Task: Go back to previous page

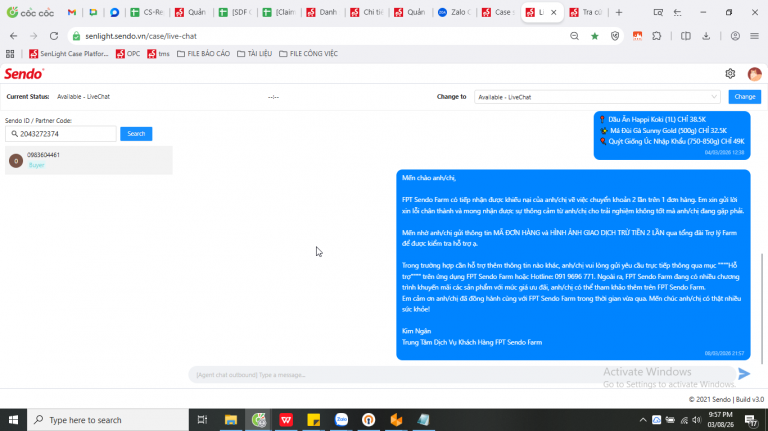Action: (13, 36)
